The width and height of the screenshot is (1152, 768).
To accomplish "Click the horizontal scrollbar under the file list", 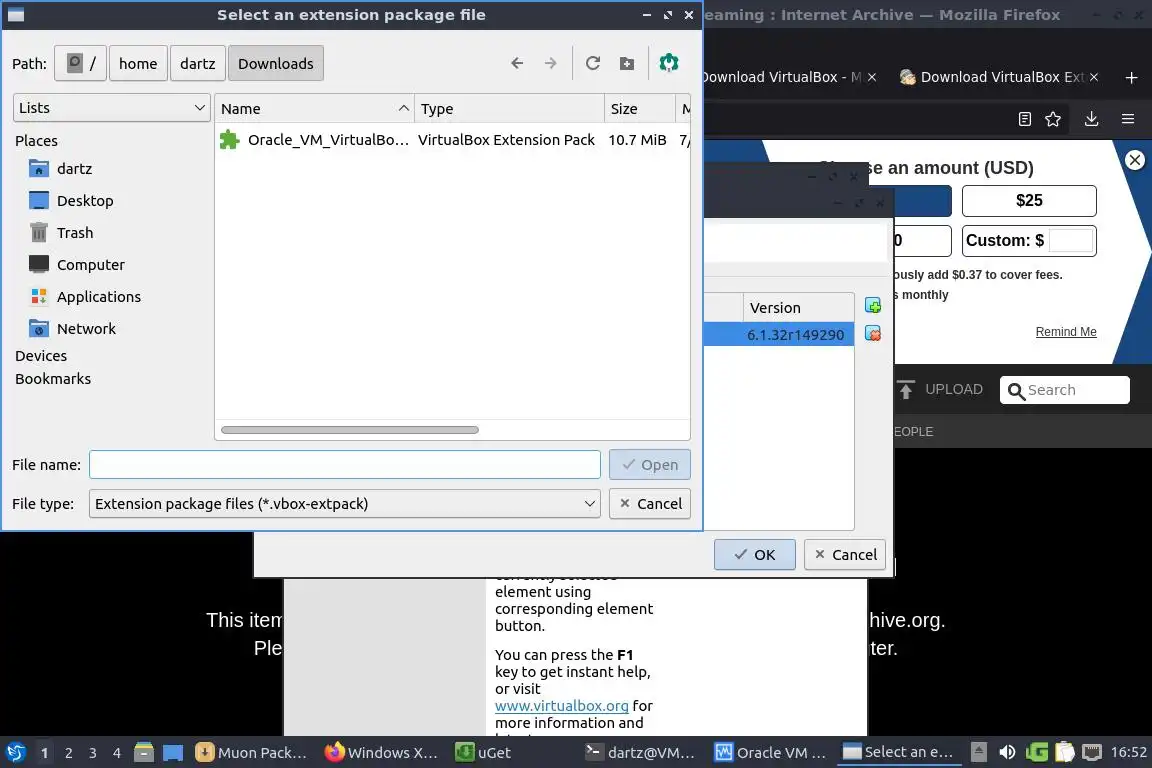I will click(350, 430).
